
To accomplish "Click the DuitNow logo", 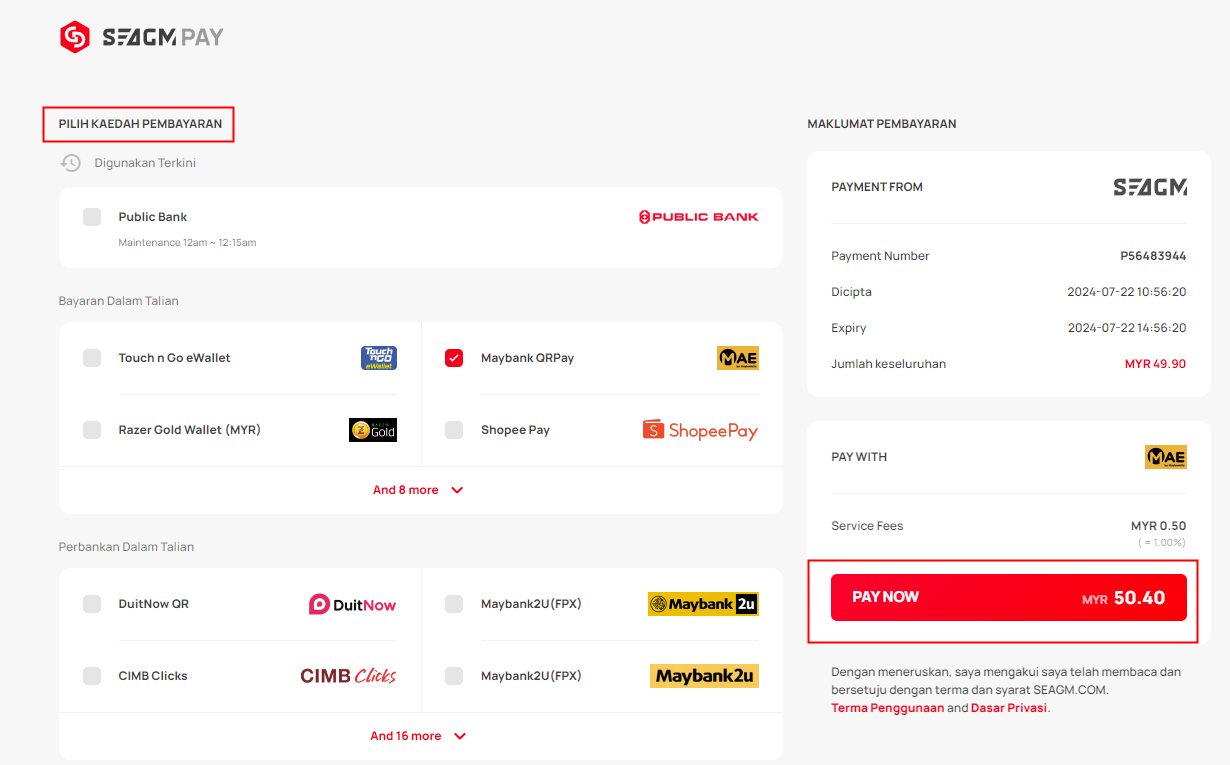I will 352,604.
